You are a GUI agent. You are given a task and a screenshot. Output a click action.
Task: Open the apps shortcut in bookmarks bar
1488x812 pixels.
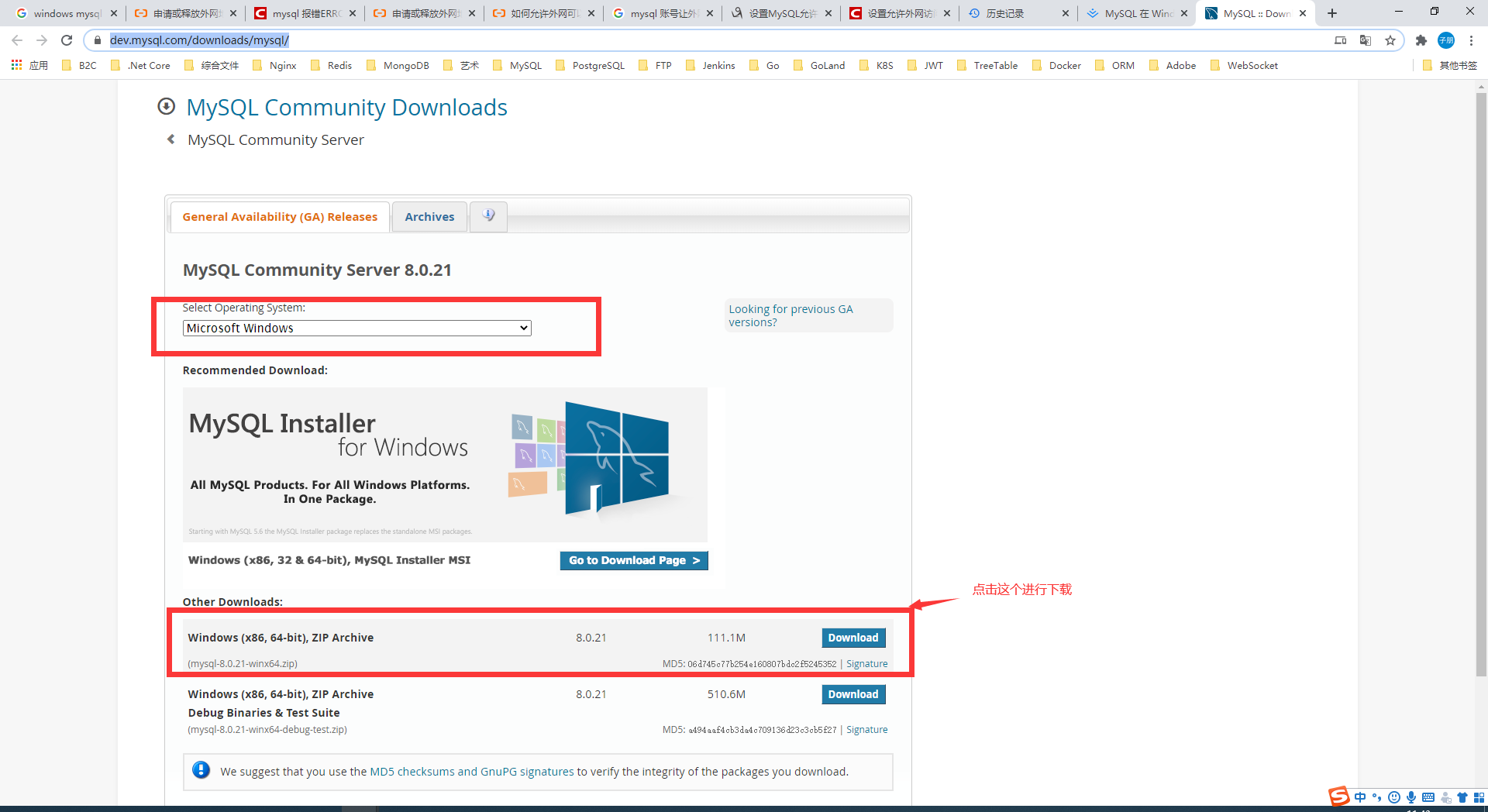pos(29,65)
